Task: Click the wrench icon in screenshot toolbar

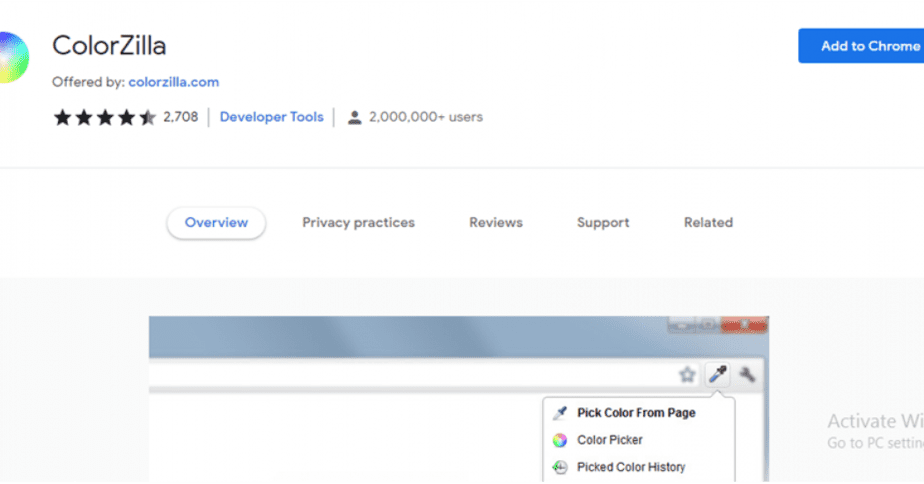Action: point(747,374)
